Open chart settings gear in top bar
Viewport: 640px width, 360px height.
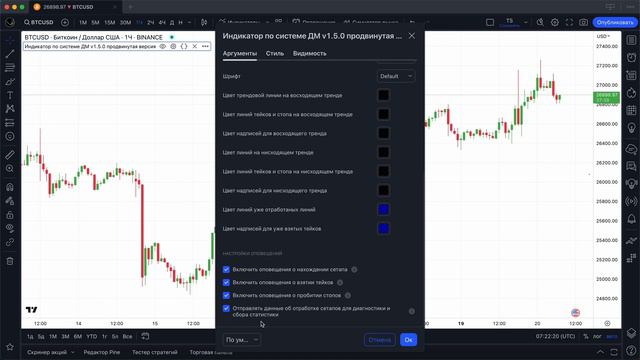click(x=555, y=22)
